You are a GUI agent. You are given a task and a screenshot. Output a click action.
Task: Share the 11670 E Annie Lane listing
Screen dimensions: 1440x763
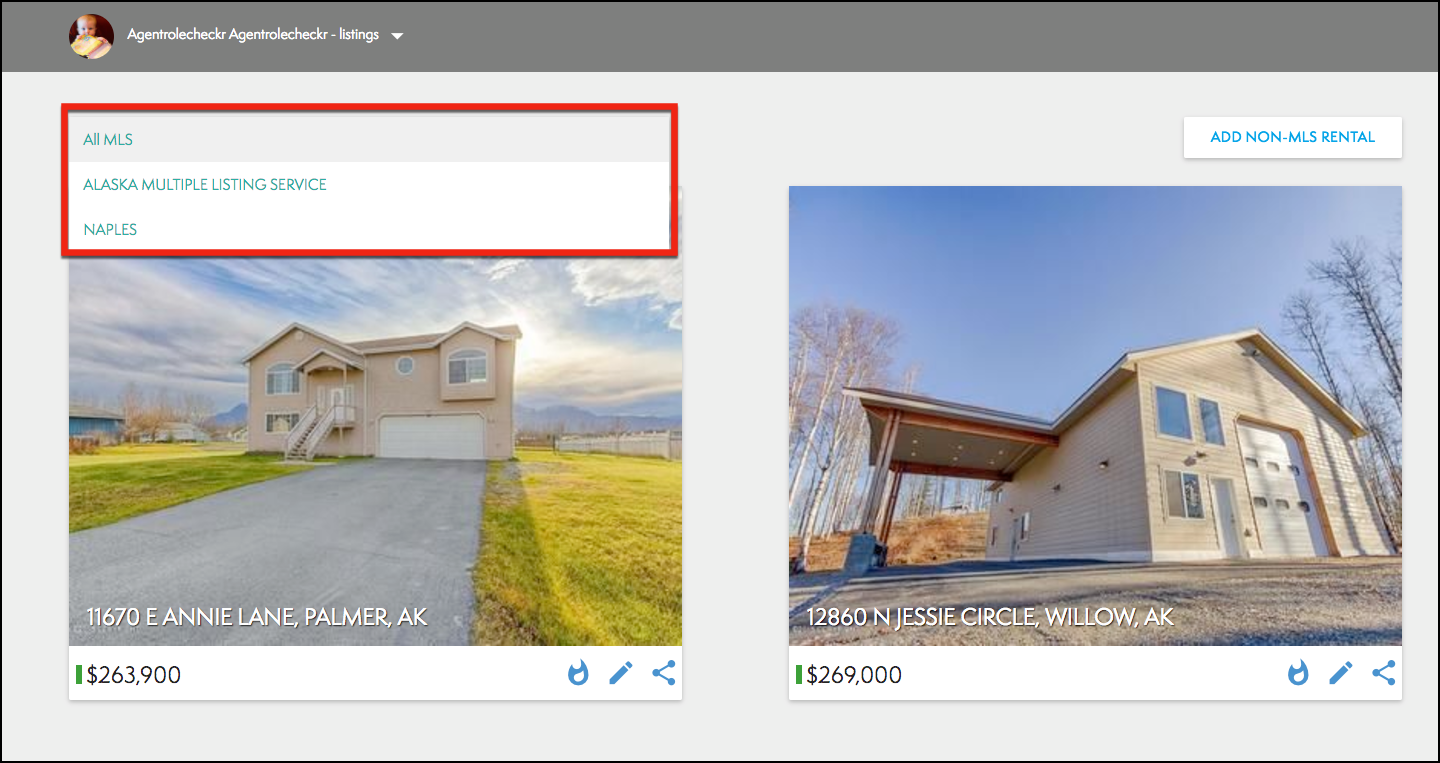pos(664,673)
